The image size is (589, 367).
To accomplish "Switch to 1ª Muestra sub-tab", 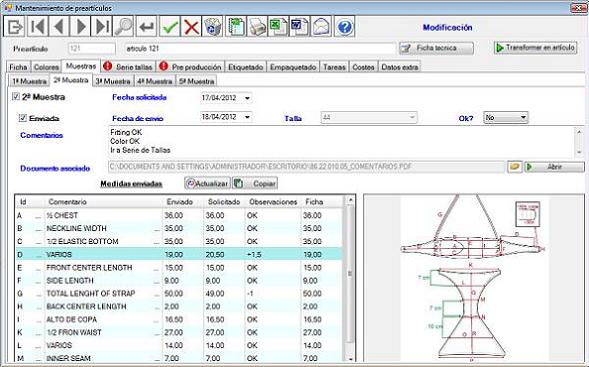I will (x=29, y=81).
